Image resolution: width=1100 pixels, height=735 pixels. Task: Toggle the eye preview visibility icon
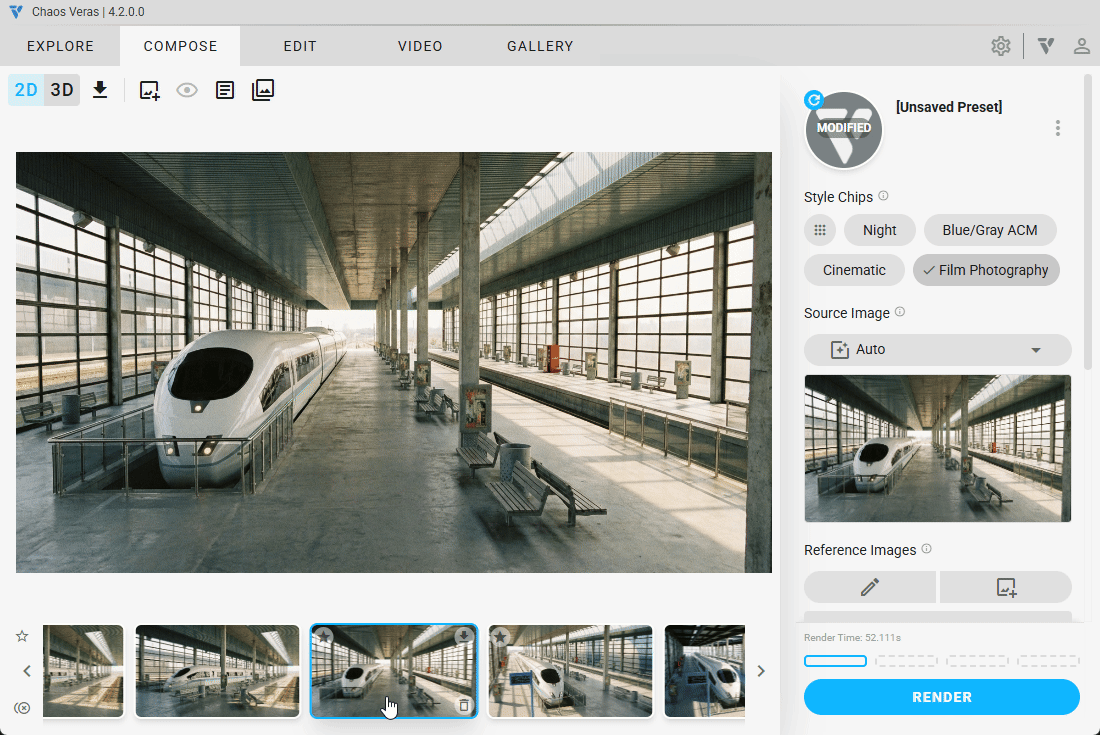(x=187, y=90)
